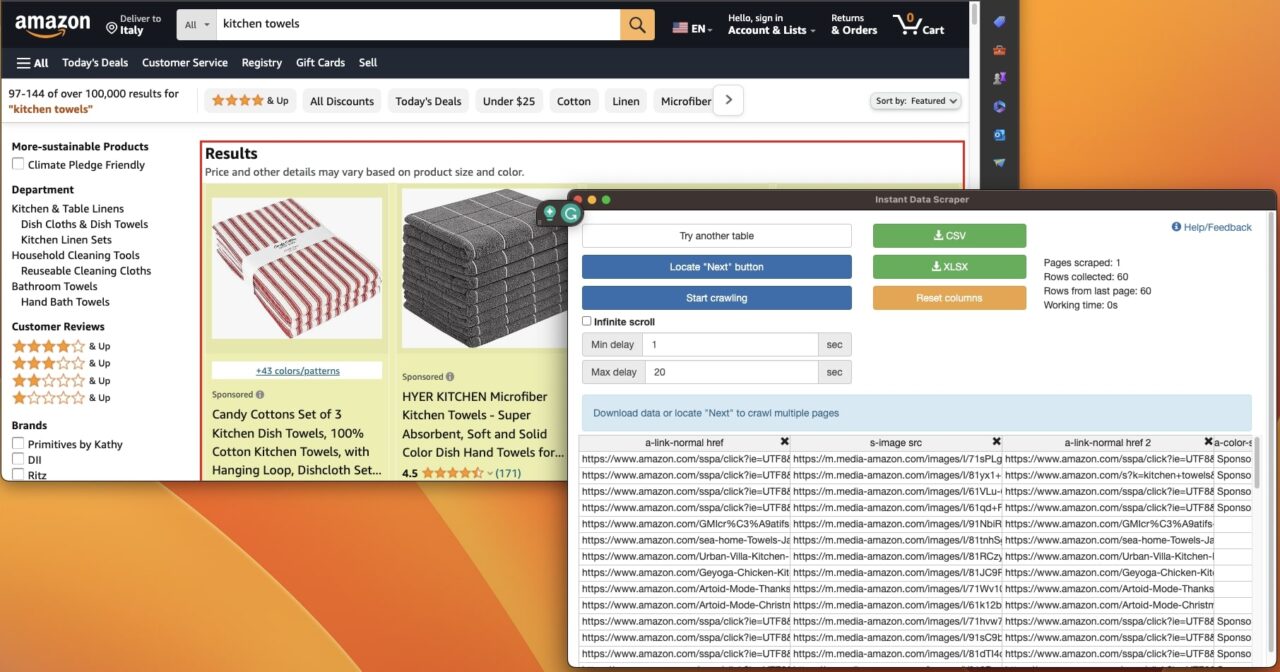Click Sponsored info icon under HYER KITCHEN
This screenshot has height=672, width=1280.
(x=450, y=377)
